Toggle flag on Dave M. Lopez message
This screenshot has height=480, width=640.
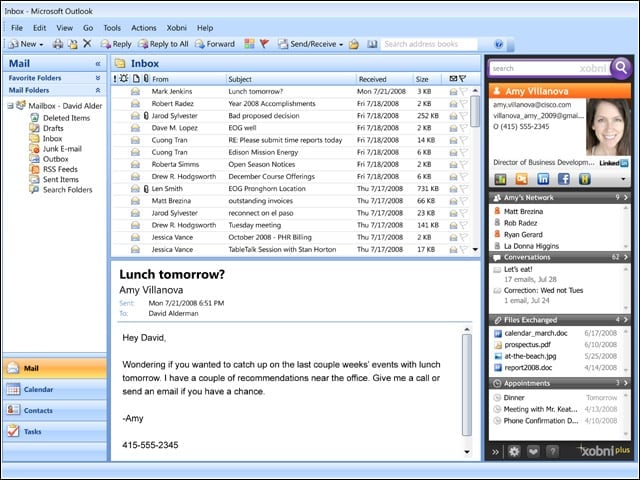(463, 128)
